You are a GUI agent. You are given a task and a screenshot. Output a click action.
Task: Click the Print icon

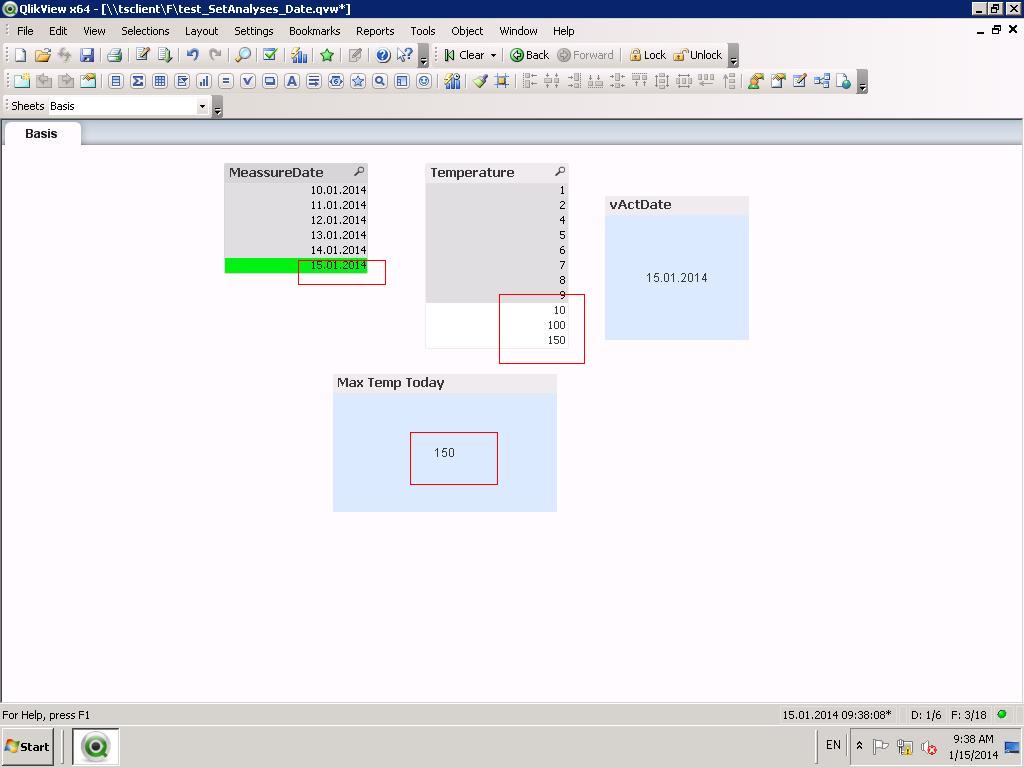pyautogui.click(x=114, y=55)
